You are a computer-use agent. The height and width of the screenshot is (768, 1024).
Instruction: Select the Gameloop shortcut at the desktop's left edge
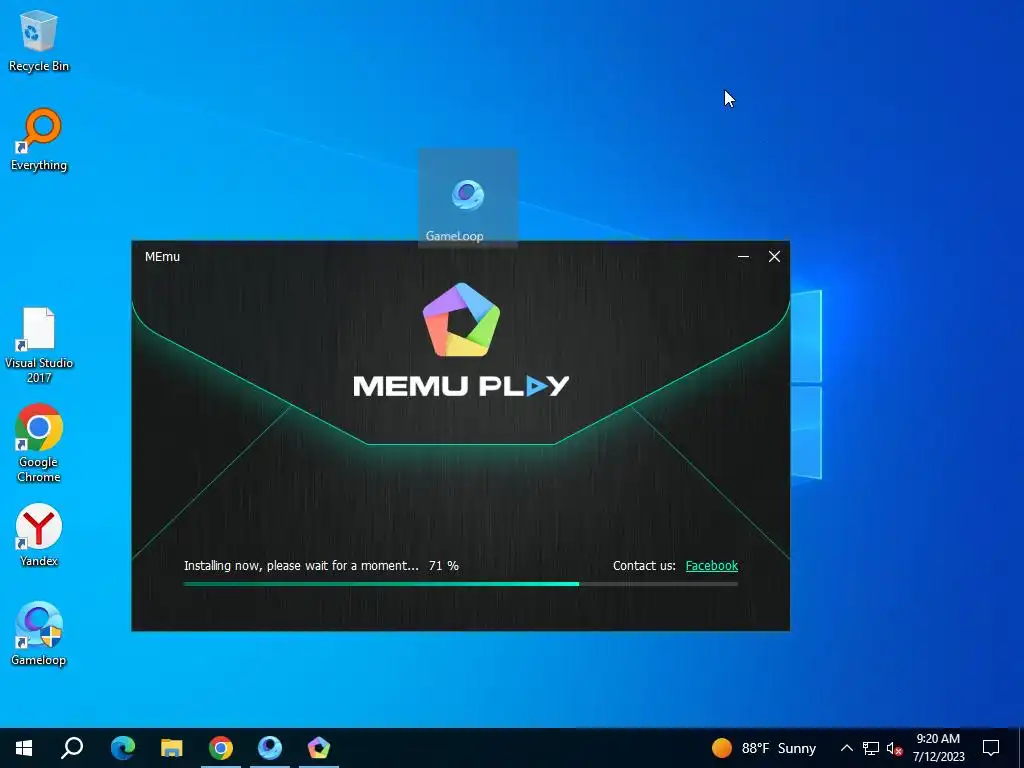[x=39, y=633]
